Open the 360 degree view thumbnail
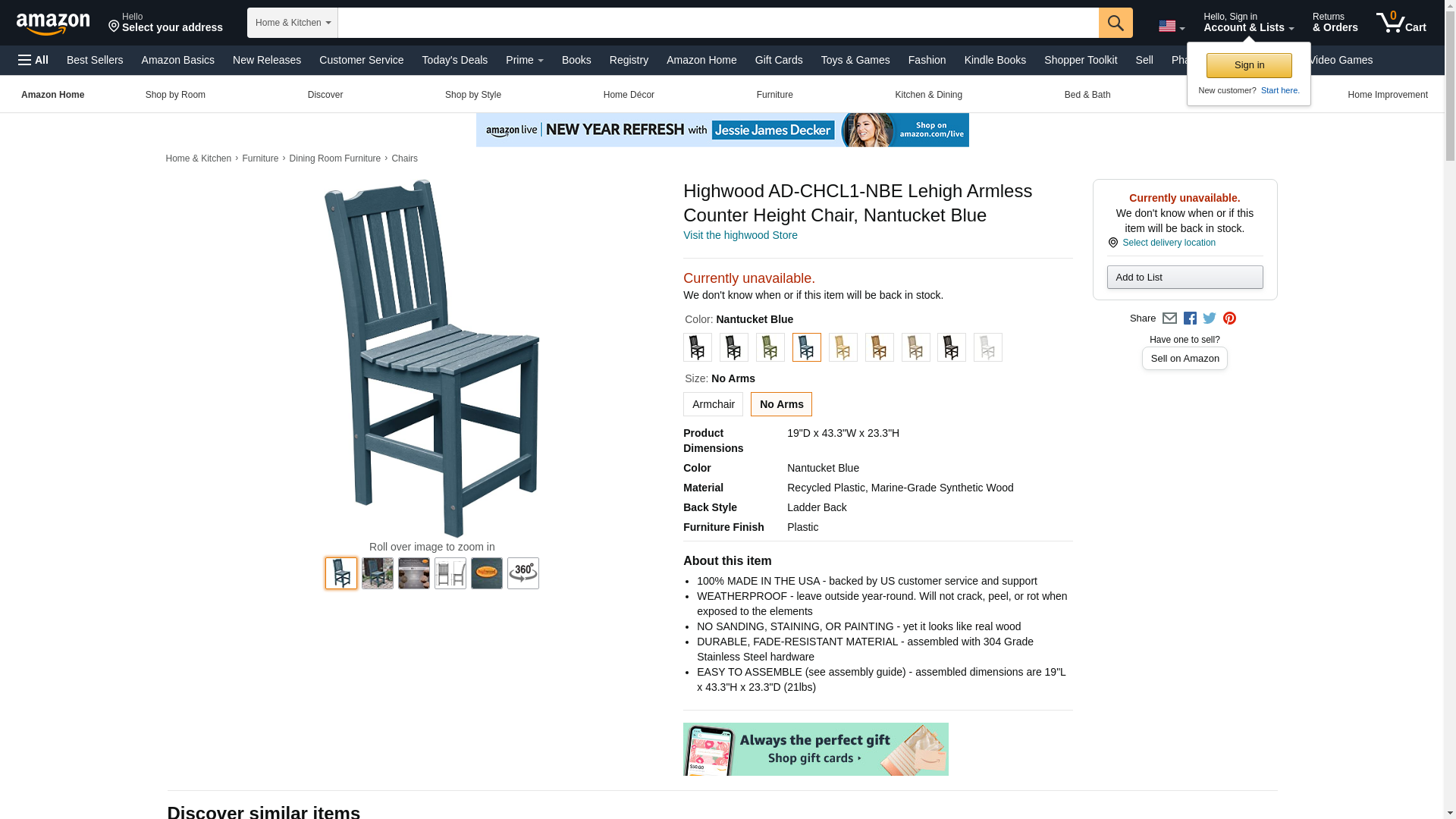The image size is (1456, 819). 522,573
